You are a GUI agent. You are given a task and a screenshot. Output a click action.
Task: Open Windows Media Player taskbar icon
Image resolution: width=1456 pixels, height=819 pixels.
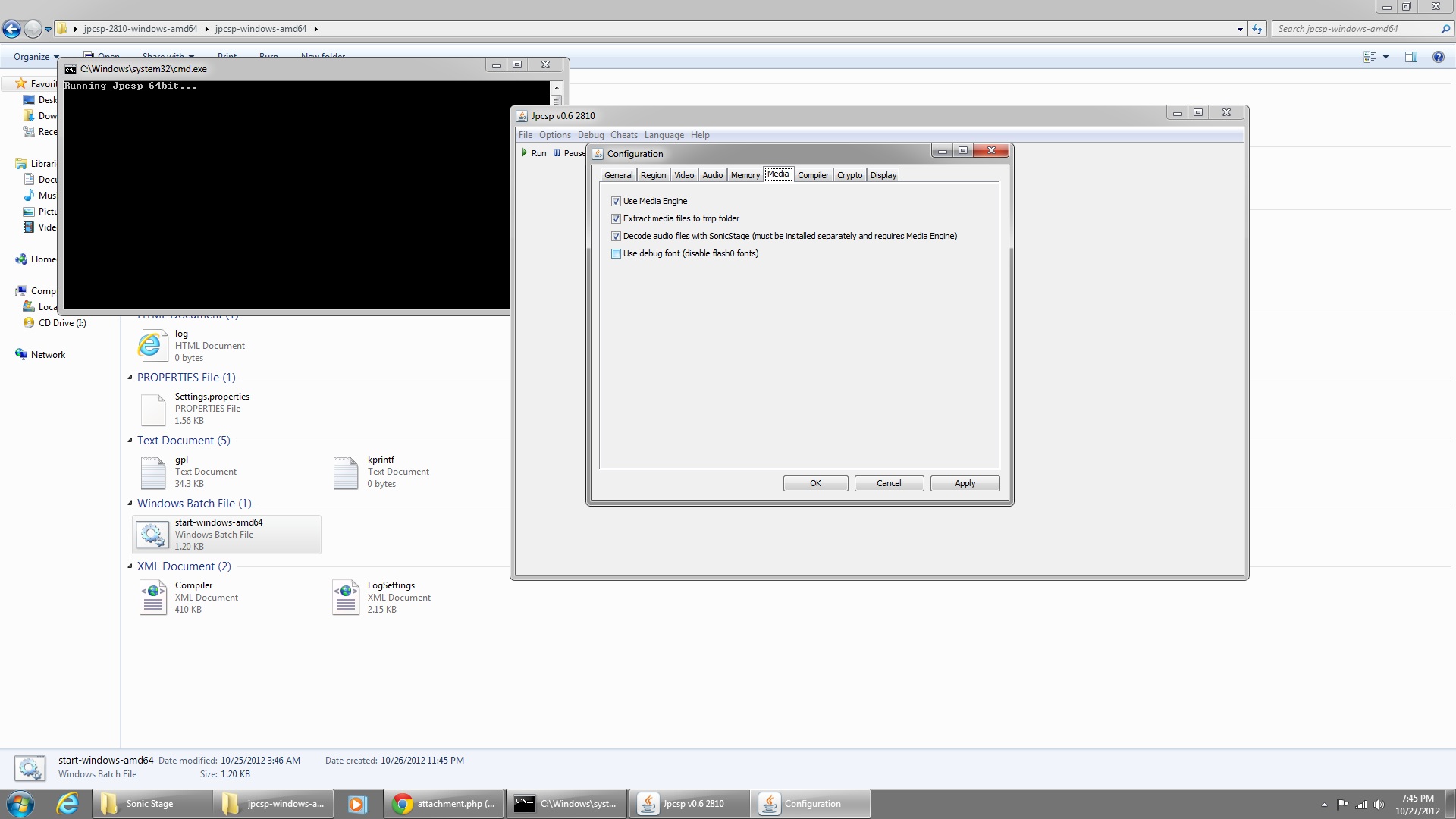357,804
